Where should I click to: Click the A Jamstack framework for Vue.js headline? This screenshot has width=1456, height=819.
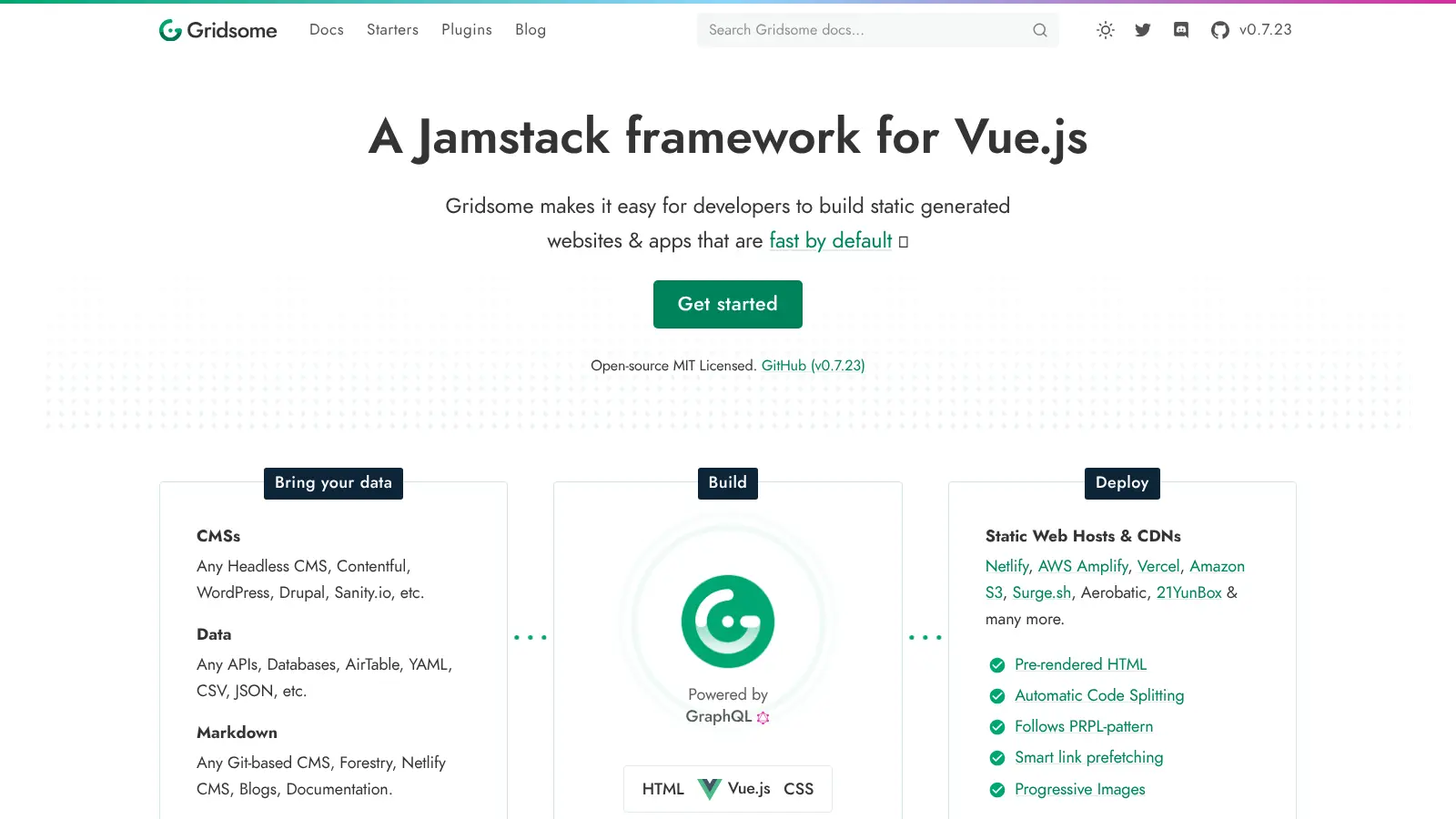pyautogui.click(x=728, y=138)
